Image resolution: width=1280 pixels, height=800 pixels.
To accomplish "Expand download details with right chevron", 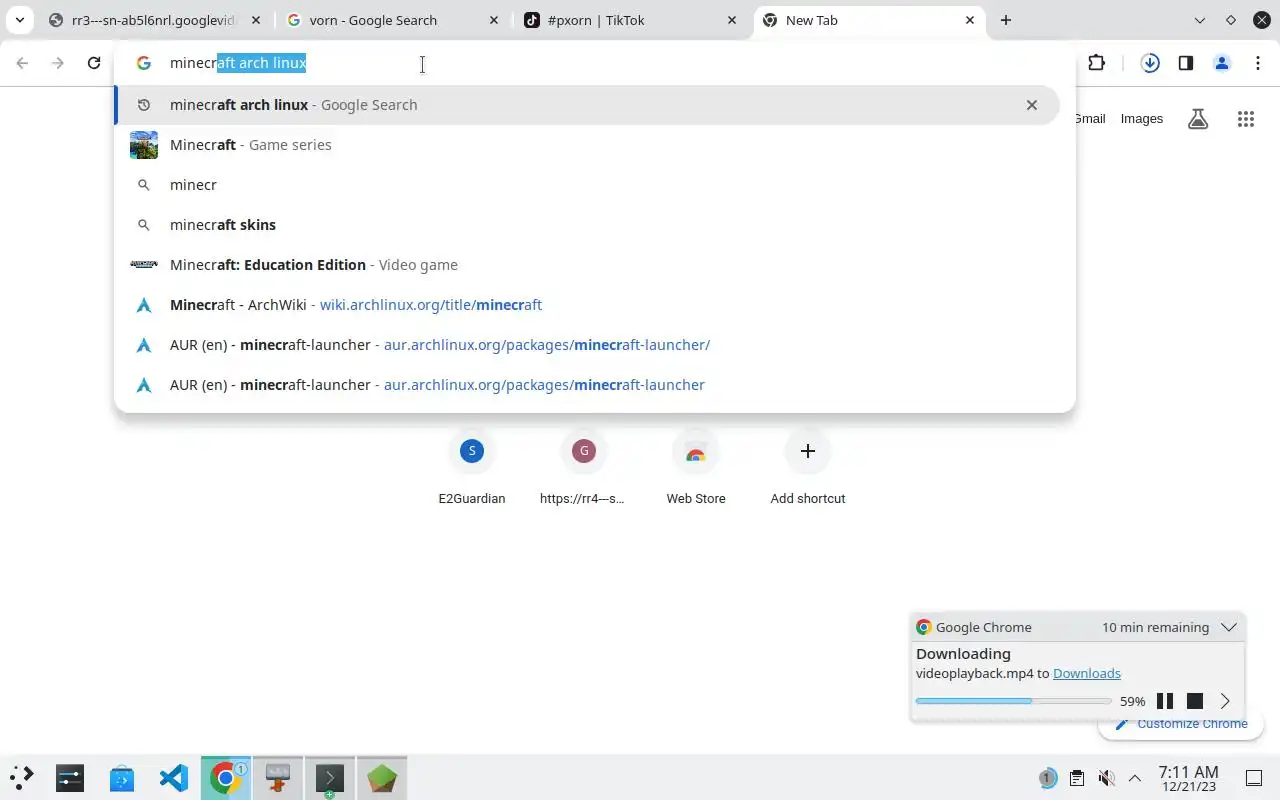I will (1225, 701).
